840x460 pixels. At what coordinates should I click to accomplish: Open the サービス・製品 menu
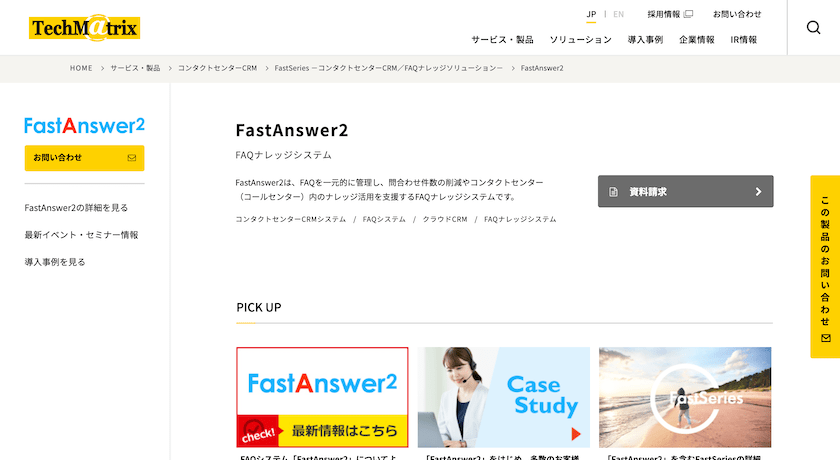click(x=502, y=40)
